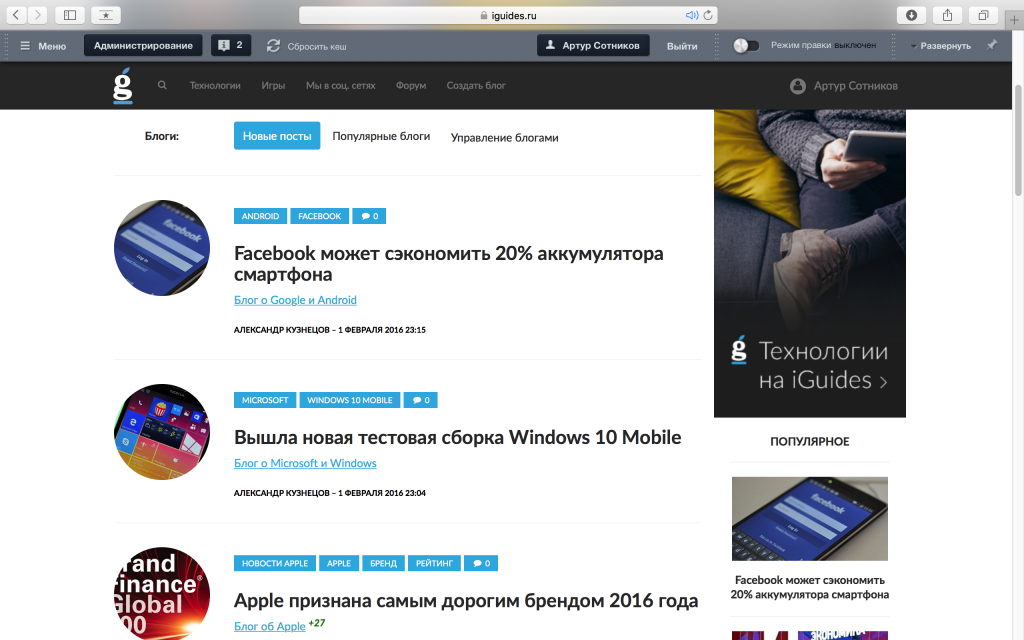Click the WINDOWS 10 MOBILE tag
The width and height of the screenshot is (1024, 640).
pyautogui.click(x=349, y=400)
